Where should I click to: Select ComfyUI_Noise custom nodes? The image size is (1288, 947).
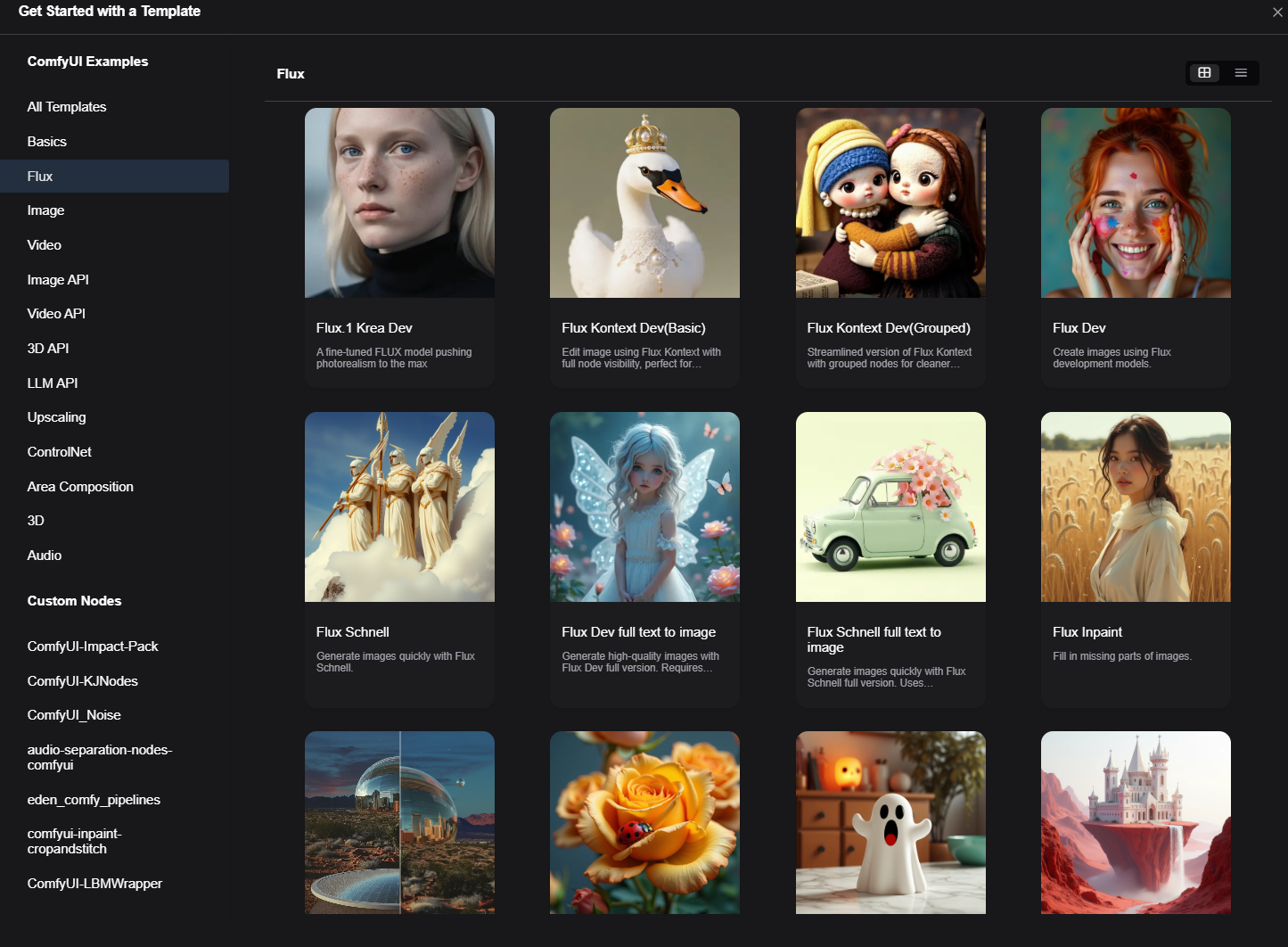point(114,715)
